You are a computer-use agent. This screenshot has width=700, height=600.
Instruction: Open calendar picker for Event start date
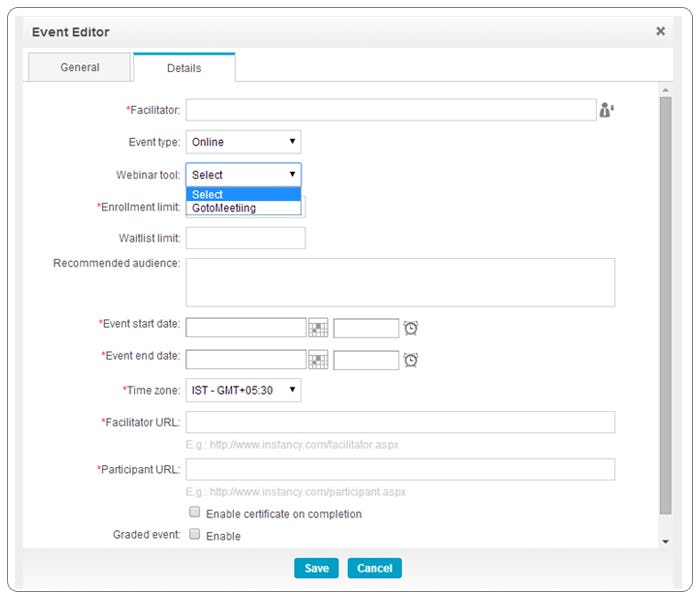318,328
